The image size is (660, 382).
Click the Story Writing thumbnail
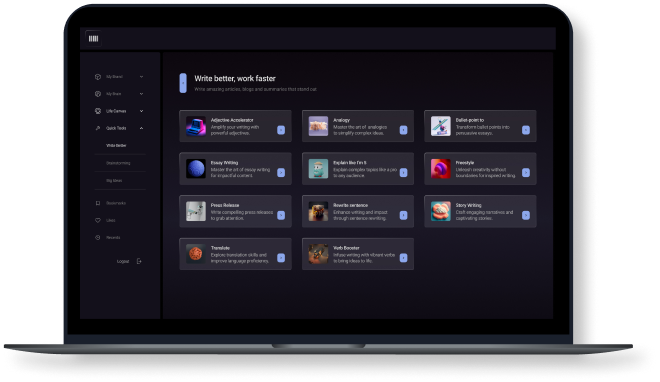[441, 211]
